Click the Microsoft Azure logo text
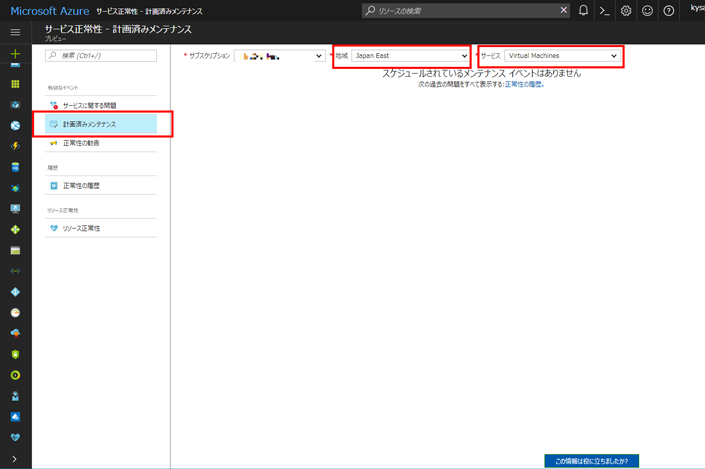The height and width of the screenshot is (469, 705). coord(49,11)
